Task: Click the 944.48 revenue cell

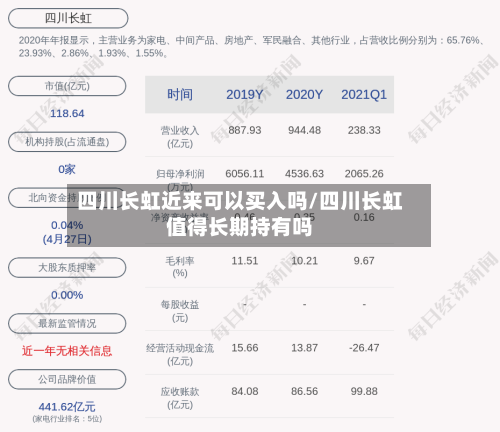Action: 304,130
